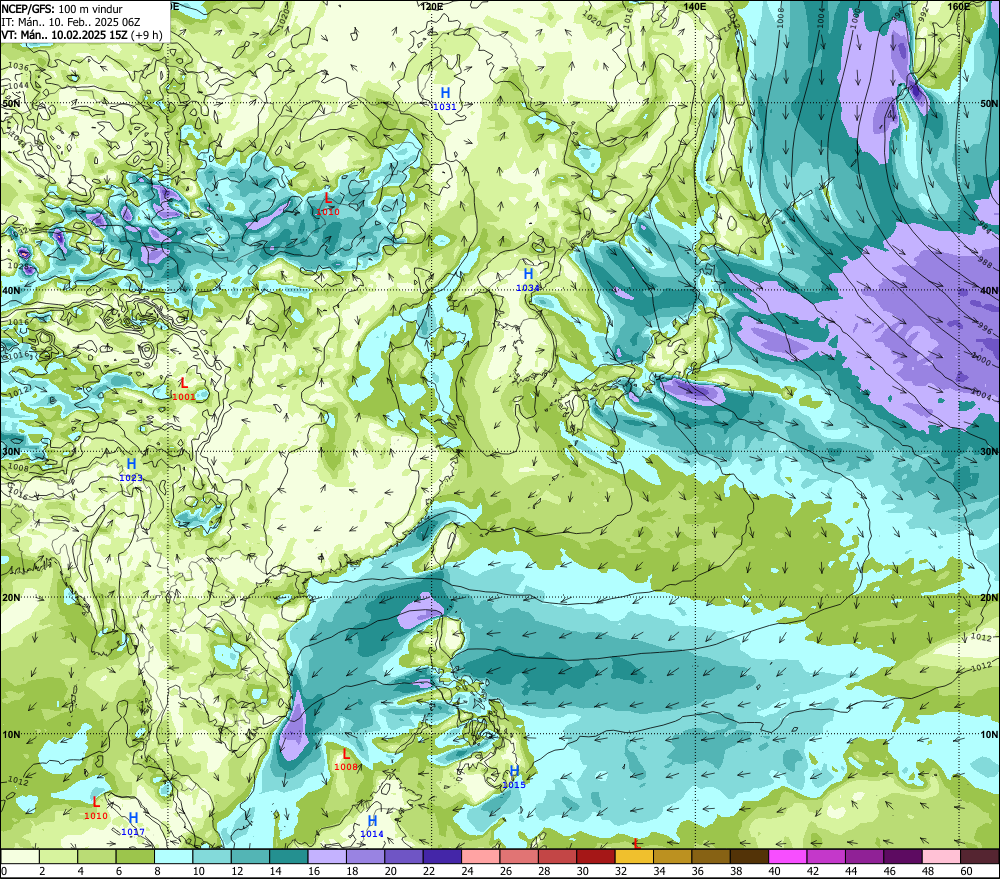Click the pressure value 1014
Viewport: 1000px width, 879px height.
tap(372, 834)
